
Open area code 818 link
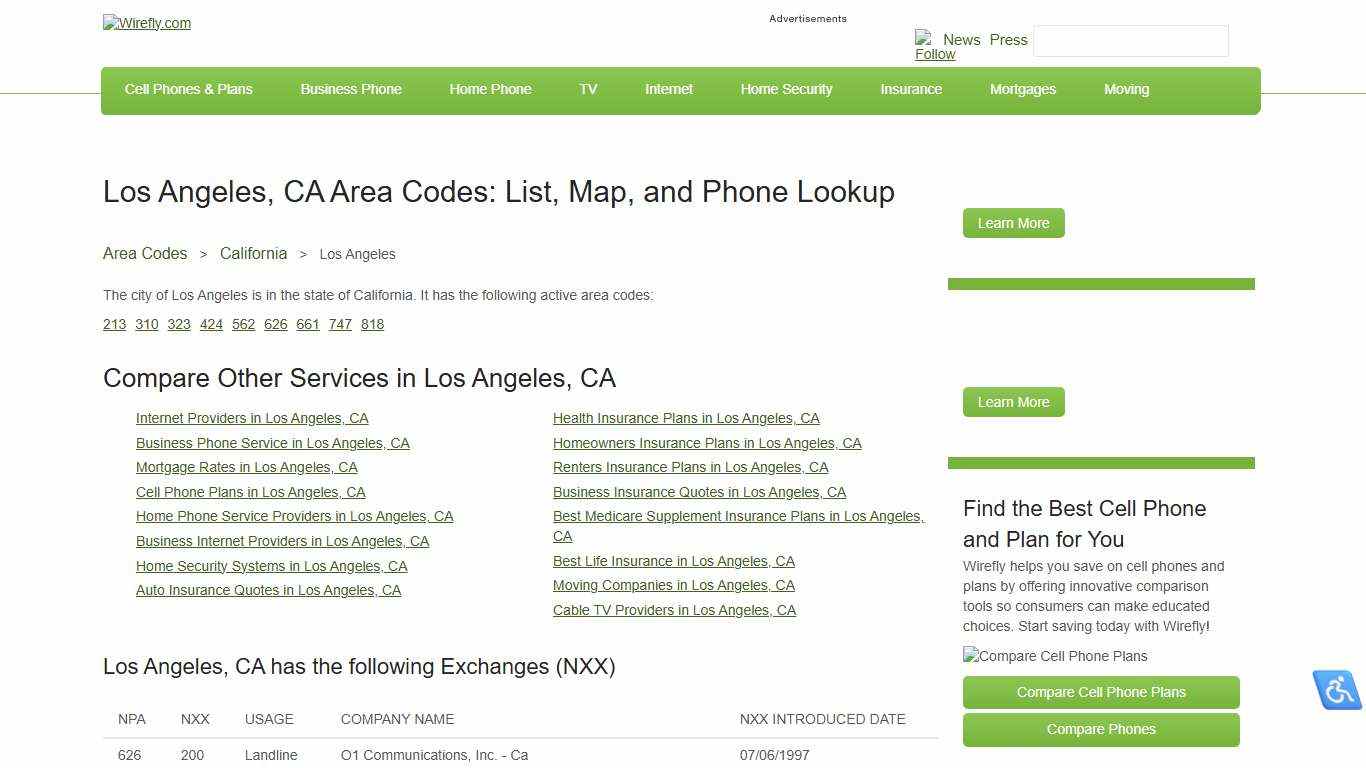[x=372, y=324]
